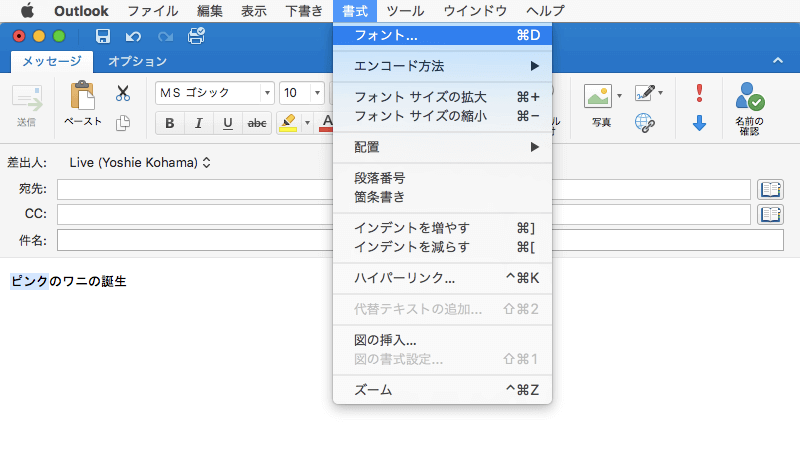Toggle Strikethrough (abc) formatting
Viewport: 800px width, 450px height.
coord(257,123)
